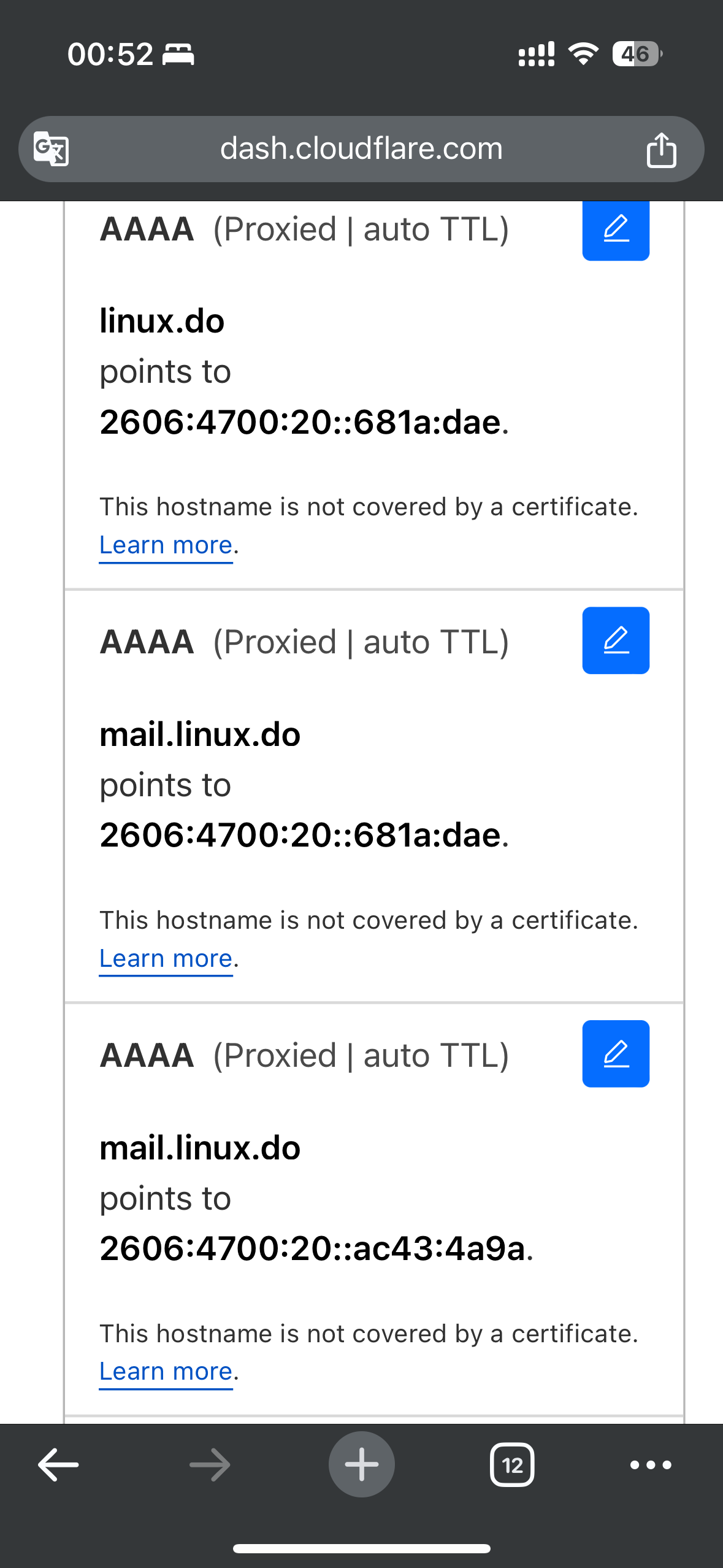Open the three-dot browser menu
This screenshot has height=1568, width=723.
[x=651, y=1465]
